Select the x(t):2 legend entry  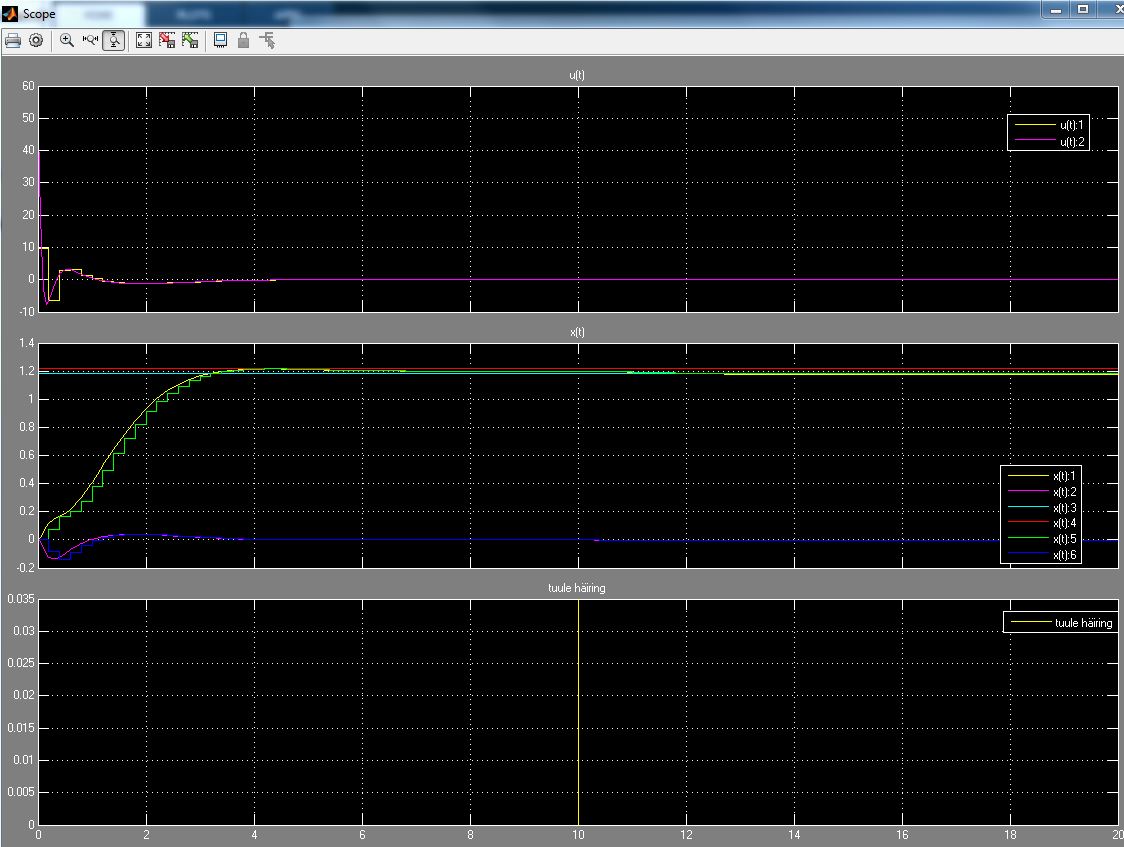[1042, 492]
